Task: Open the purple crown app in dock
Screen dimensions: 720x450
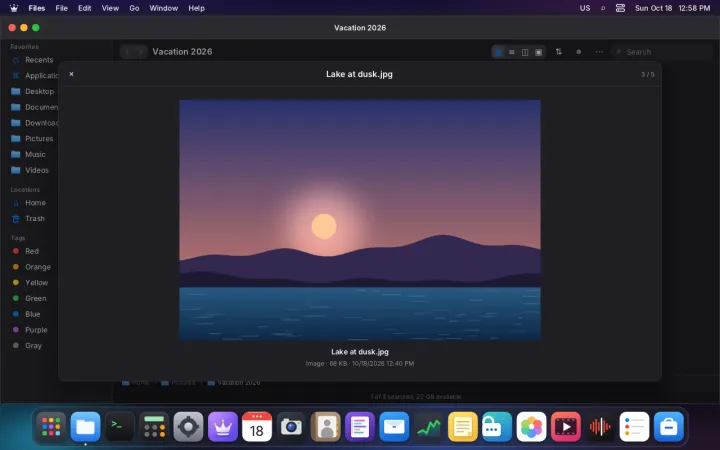Action: (x=223, y=427)
